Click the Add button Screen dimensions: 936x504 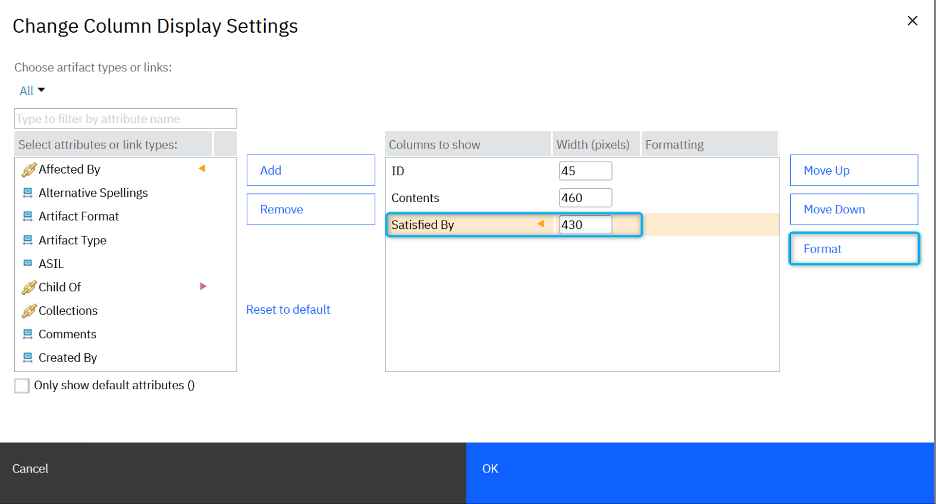coord(311,170)
